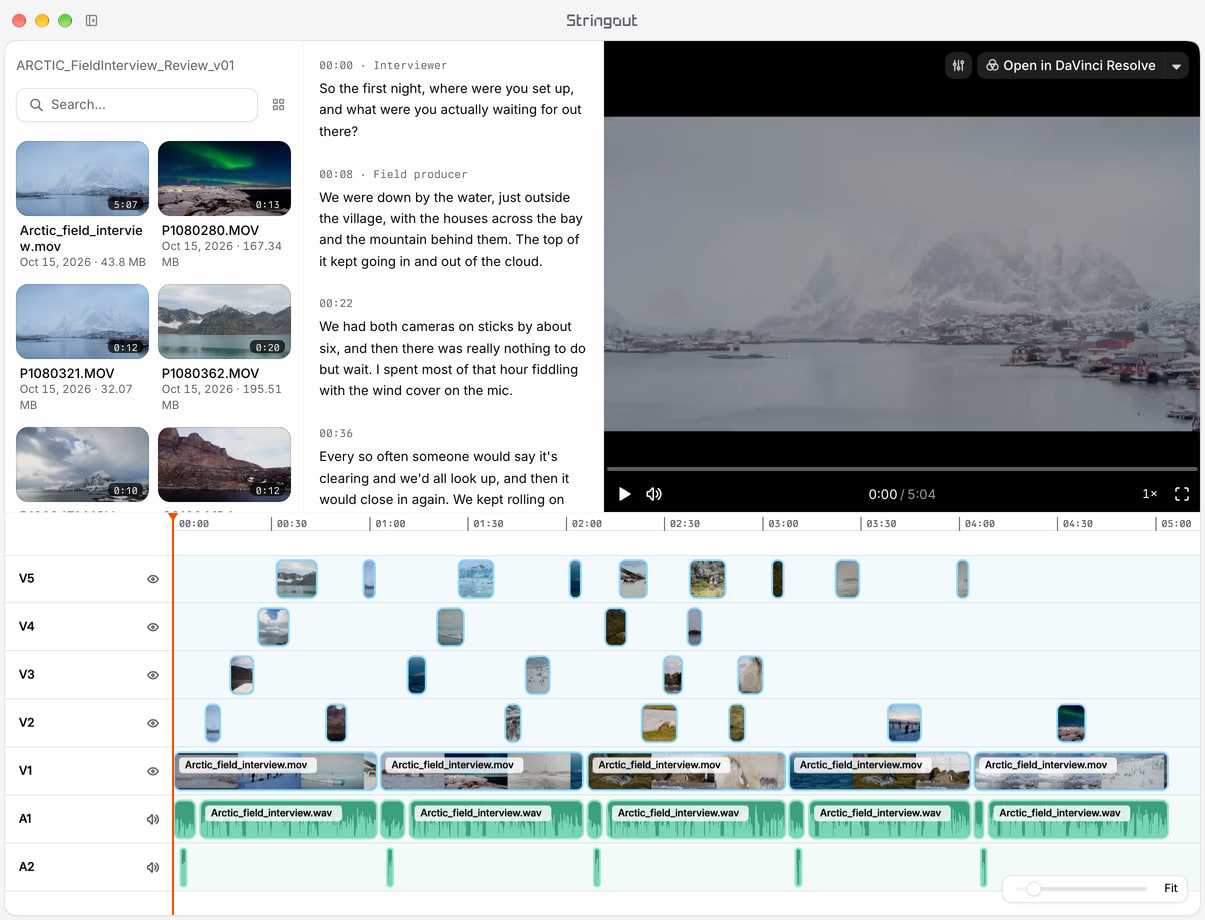
Task: Select the P1080362.MOV thumbnail
Action: pos(224,321)
